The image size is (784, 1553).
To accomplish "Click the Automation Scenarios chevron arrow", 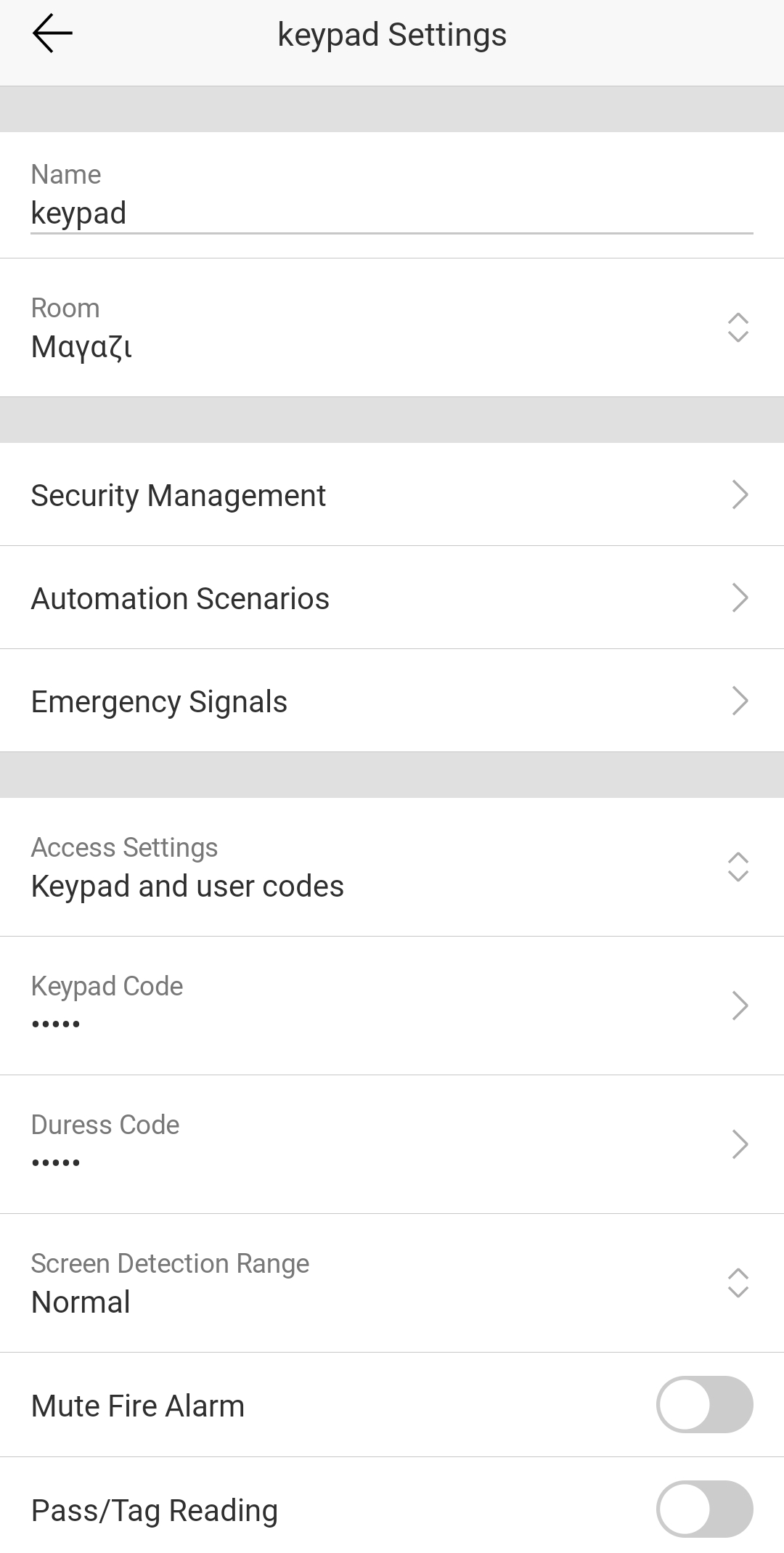I will [x=739, y=598].
